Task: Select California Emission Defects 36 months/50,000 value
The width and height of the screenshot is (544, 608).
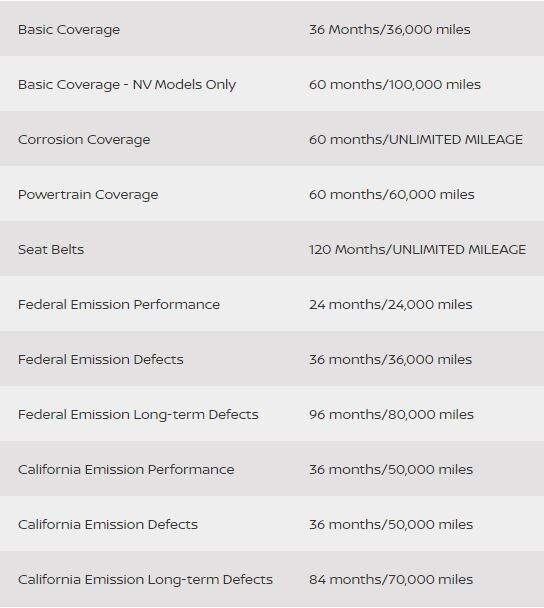Action: [x=391, y=525]
